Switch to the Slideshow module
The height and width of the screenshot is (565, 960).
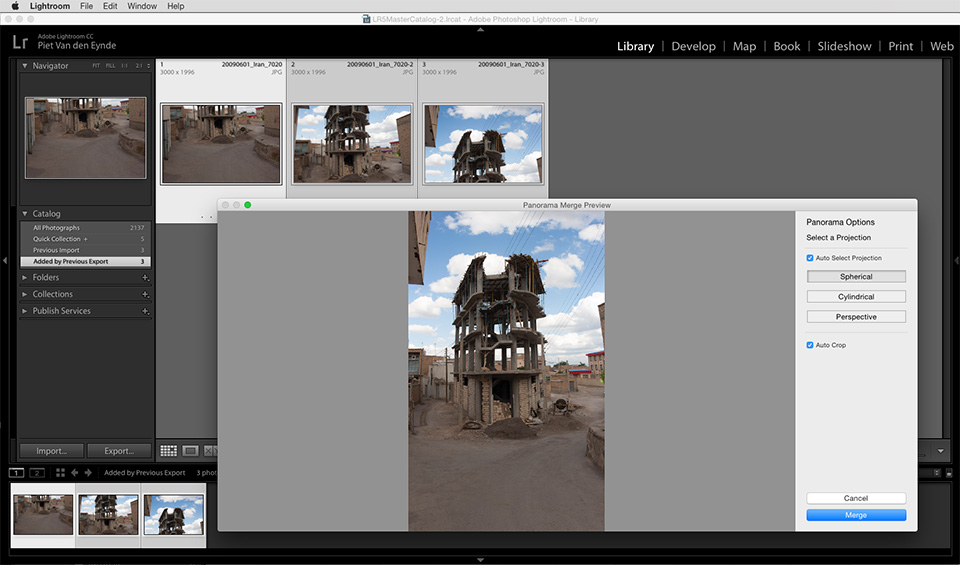pos(844,46)
